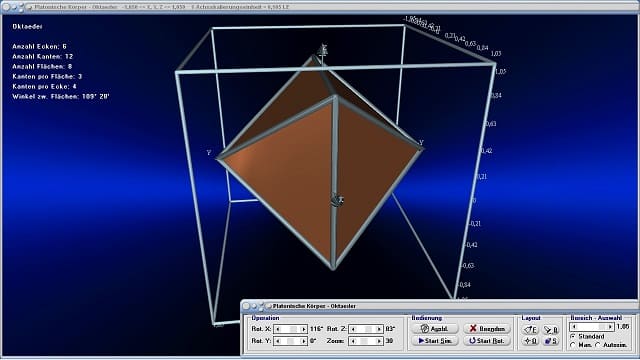Increase Zoom with right arrow
This screenshot has height=360, width=640.
(379, 341)
